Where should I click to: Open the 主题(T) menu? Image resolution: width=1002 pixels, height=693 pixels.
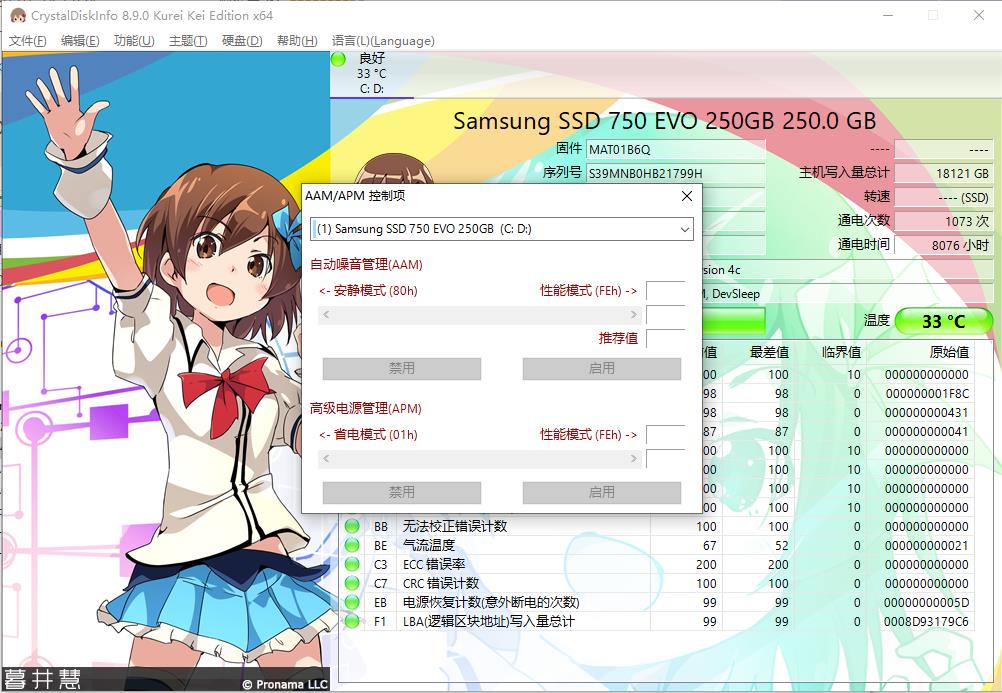click(x=188, y=41)
